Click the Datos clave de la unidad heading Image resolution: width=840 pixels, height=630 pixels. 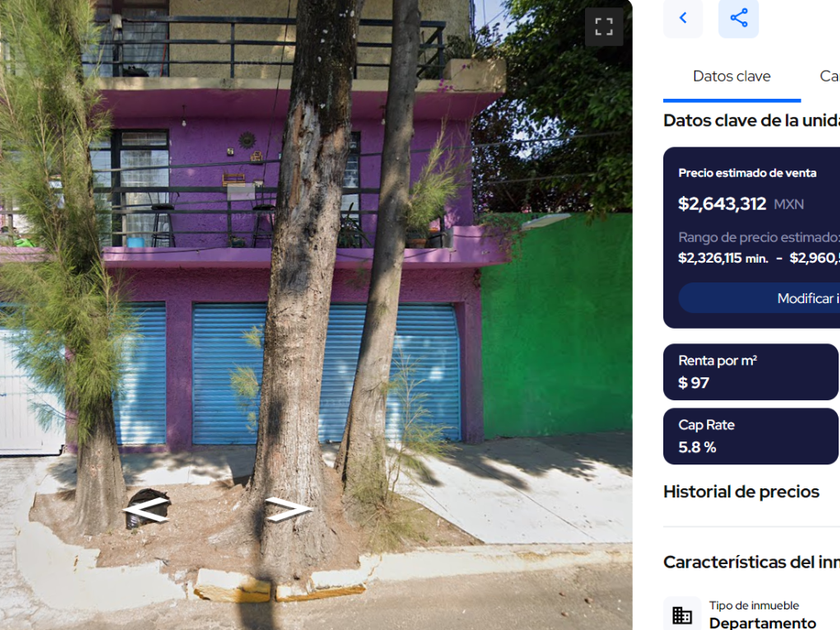click(x=752, y=121)
